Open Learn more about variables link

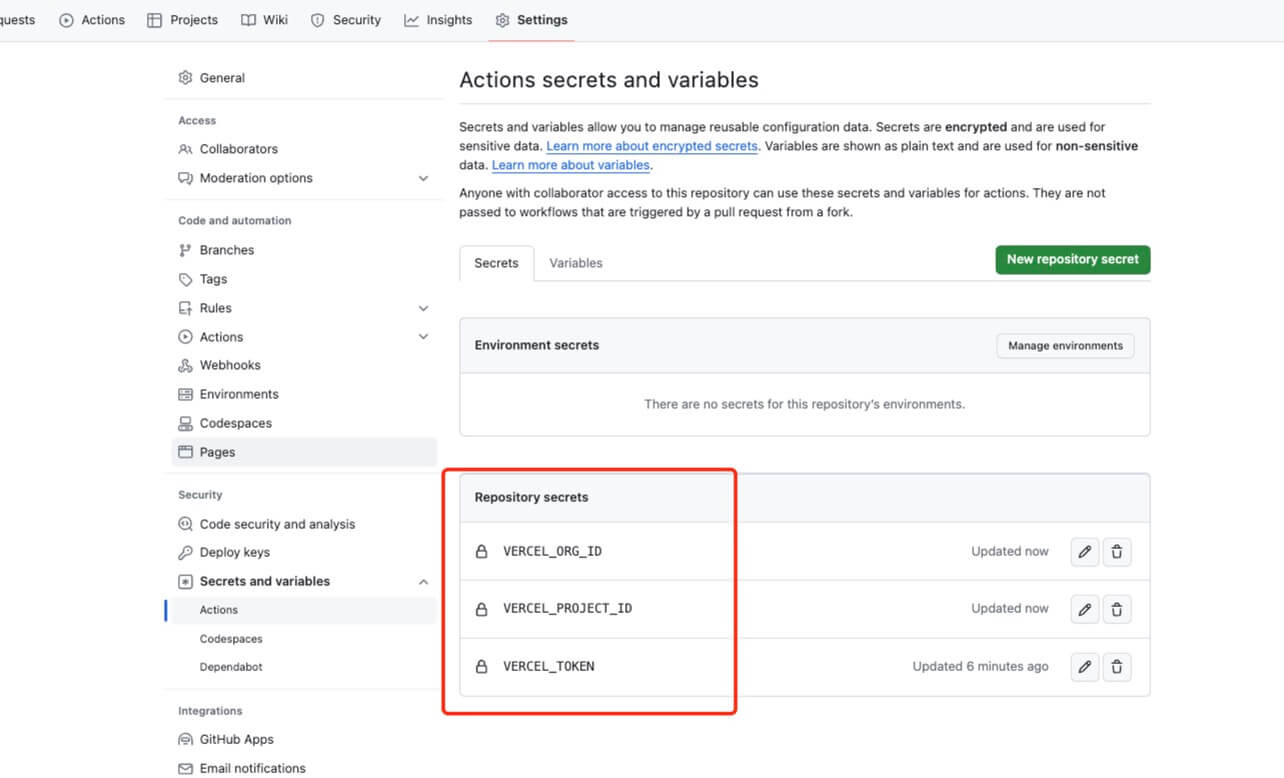coord(571,165)
